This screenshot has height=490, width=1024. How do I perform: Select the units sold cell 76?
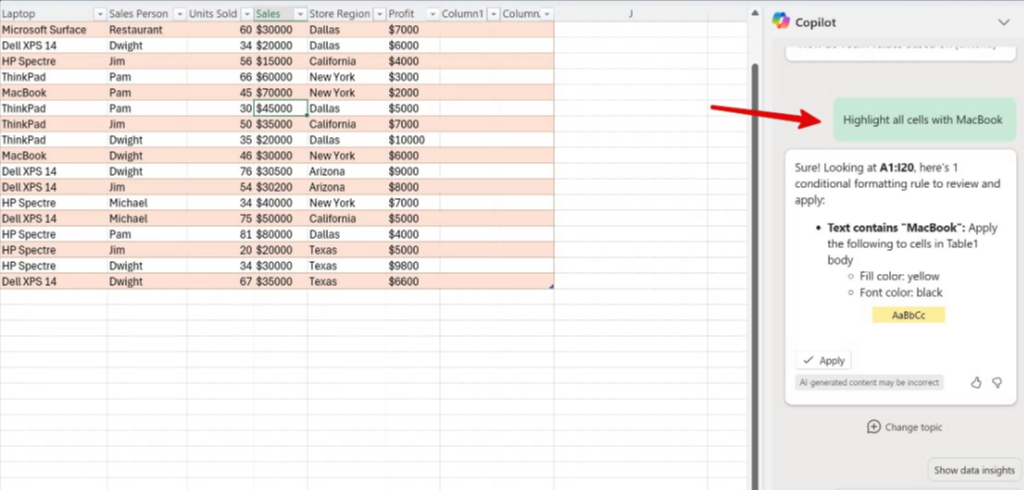pos(220,171)
